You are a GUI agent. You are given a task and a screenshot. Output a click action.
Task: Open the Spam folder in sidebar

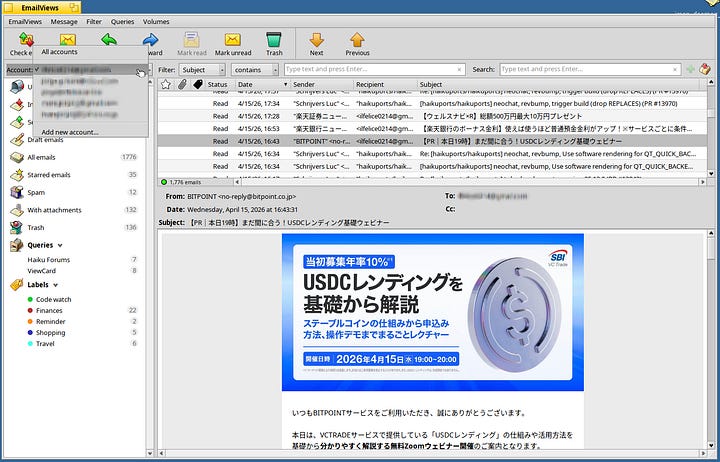tap(36, 192)
